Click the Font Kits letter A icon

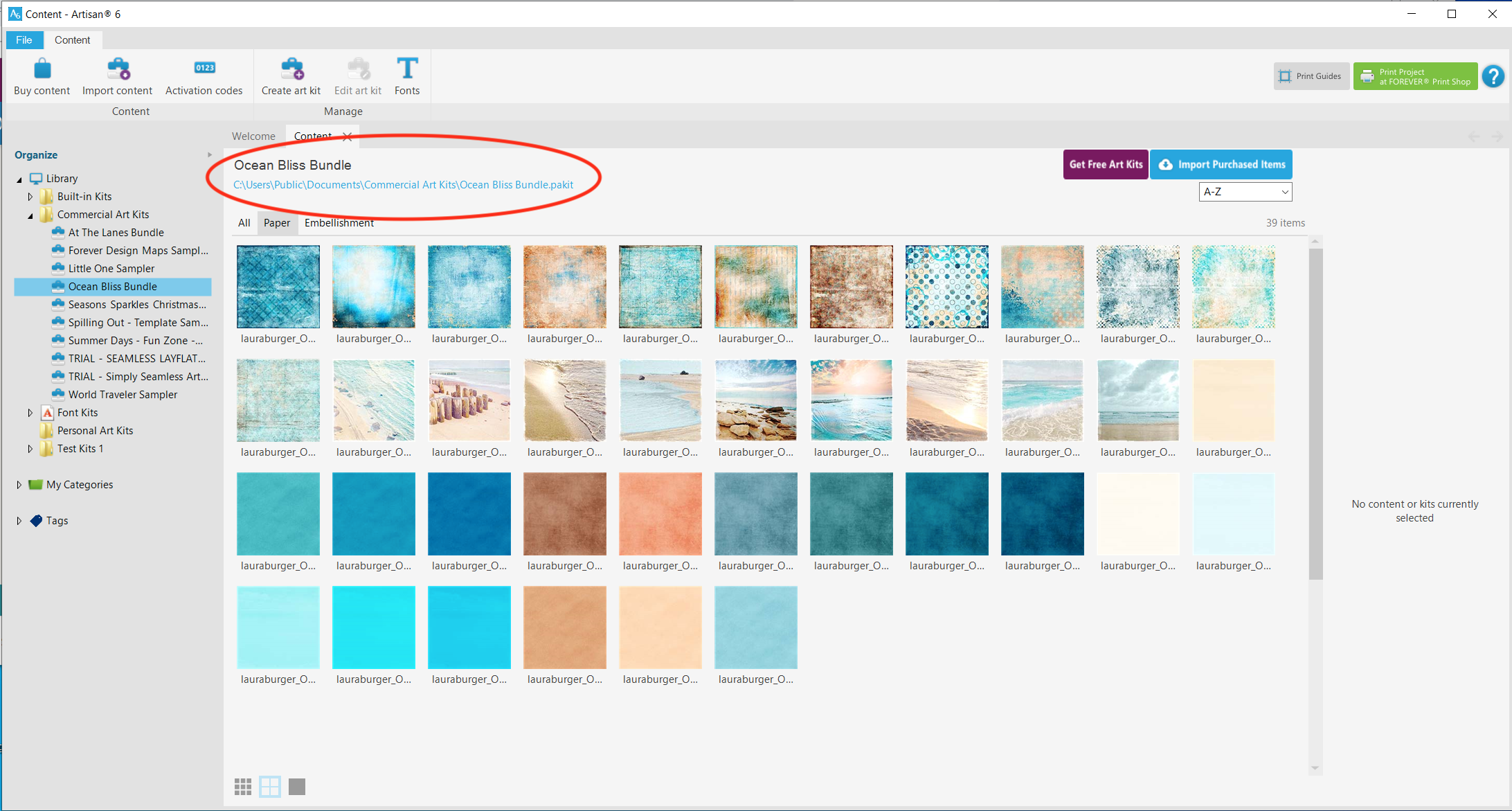coord(47,413)
